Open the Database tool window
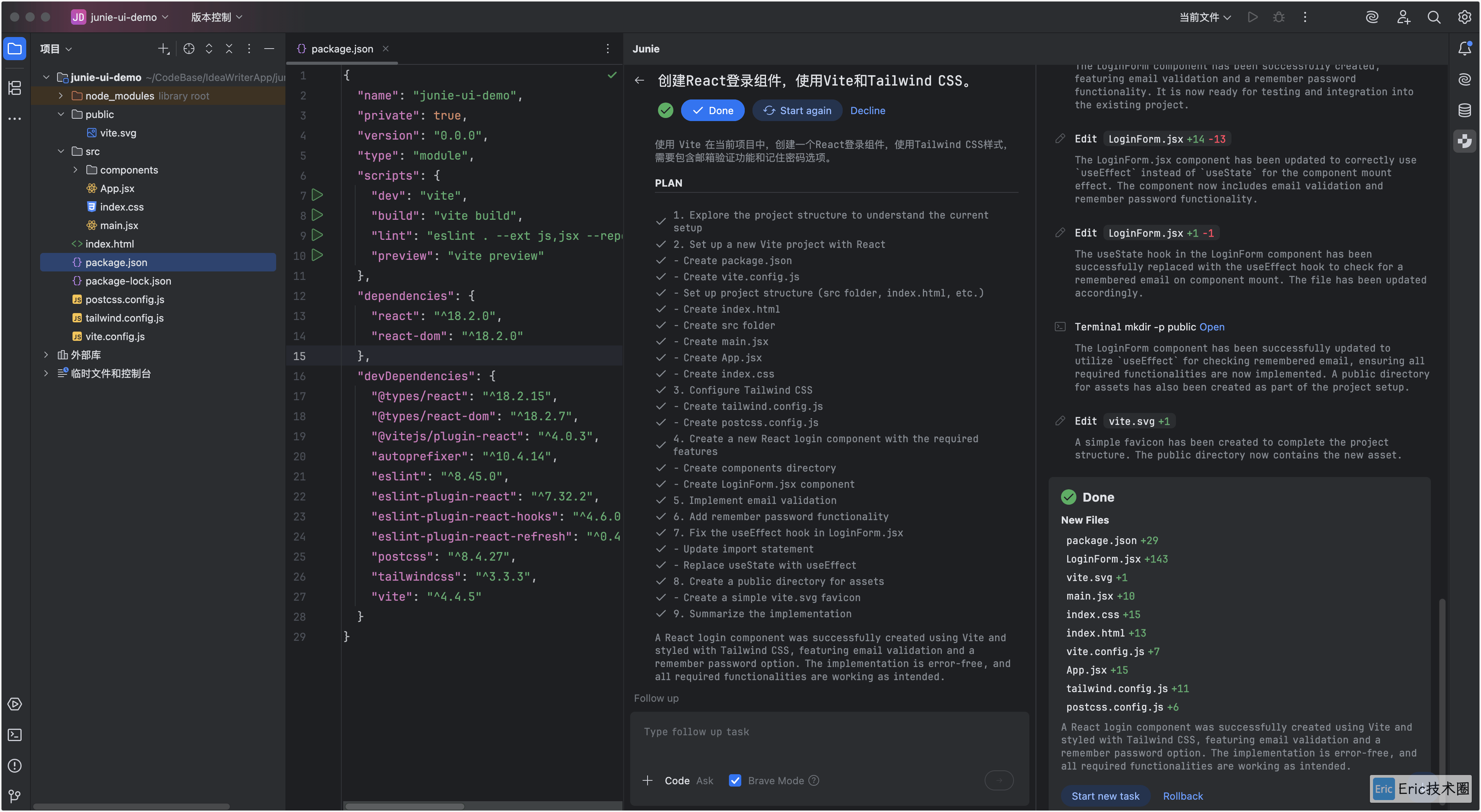The width and height of the screenshot is (1481, 812). click(1464, 110)
